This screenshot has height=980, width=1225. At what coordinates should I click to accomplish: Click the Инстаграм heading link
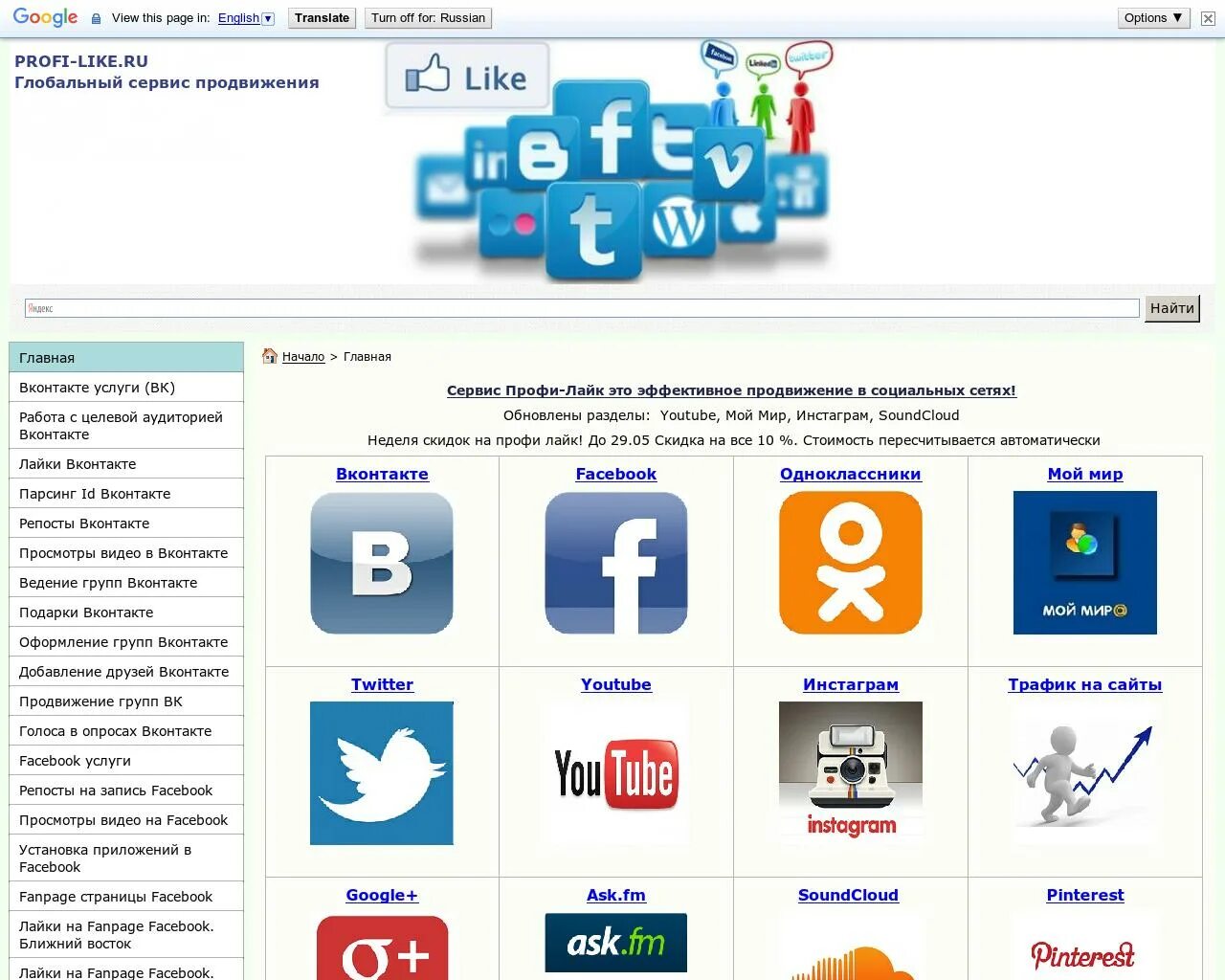point(851,684)
